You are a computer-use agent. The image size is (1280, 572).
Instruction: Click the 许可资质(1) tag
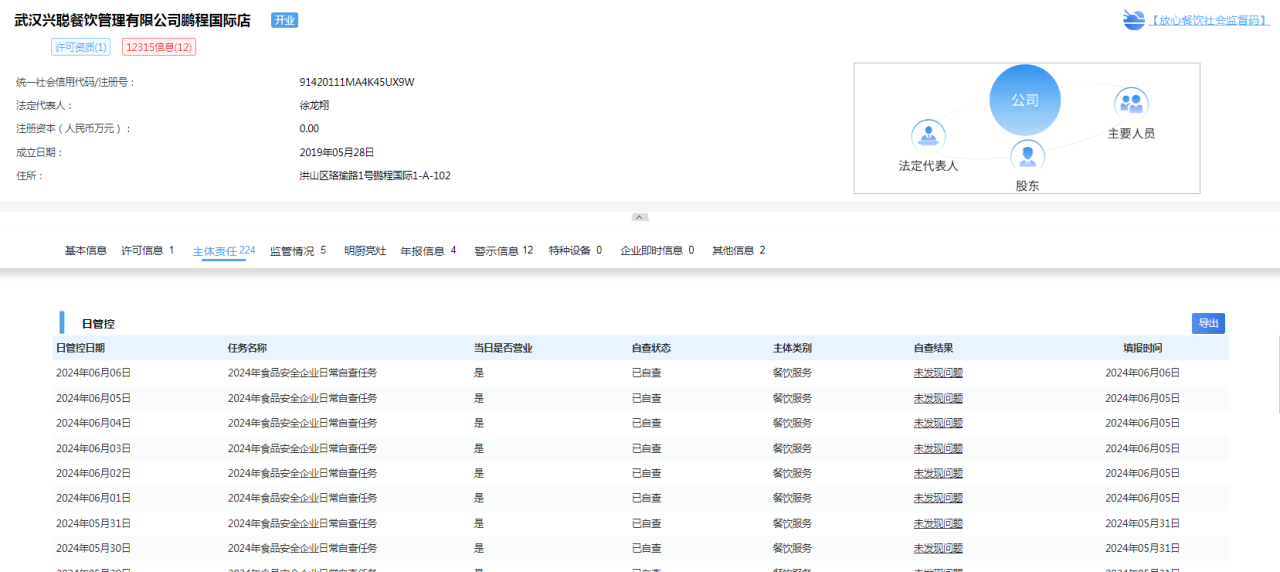[81, 47]
